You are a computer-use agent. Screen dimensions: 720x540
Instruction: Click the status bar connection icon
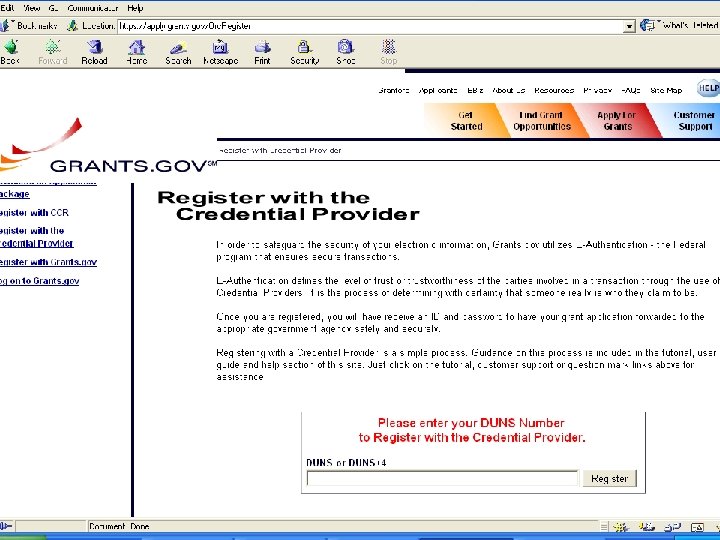click(6, 526)
